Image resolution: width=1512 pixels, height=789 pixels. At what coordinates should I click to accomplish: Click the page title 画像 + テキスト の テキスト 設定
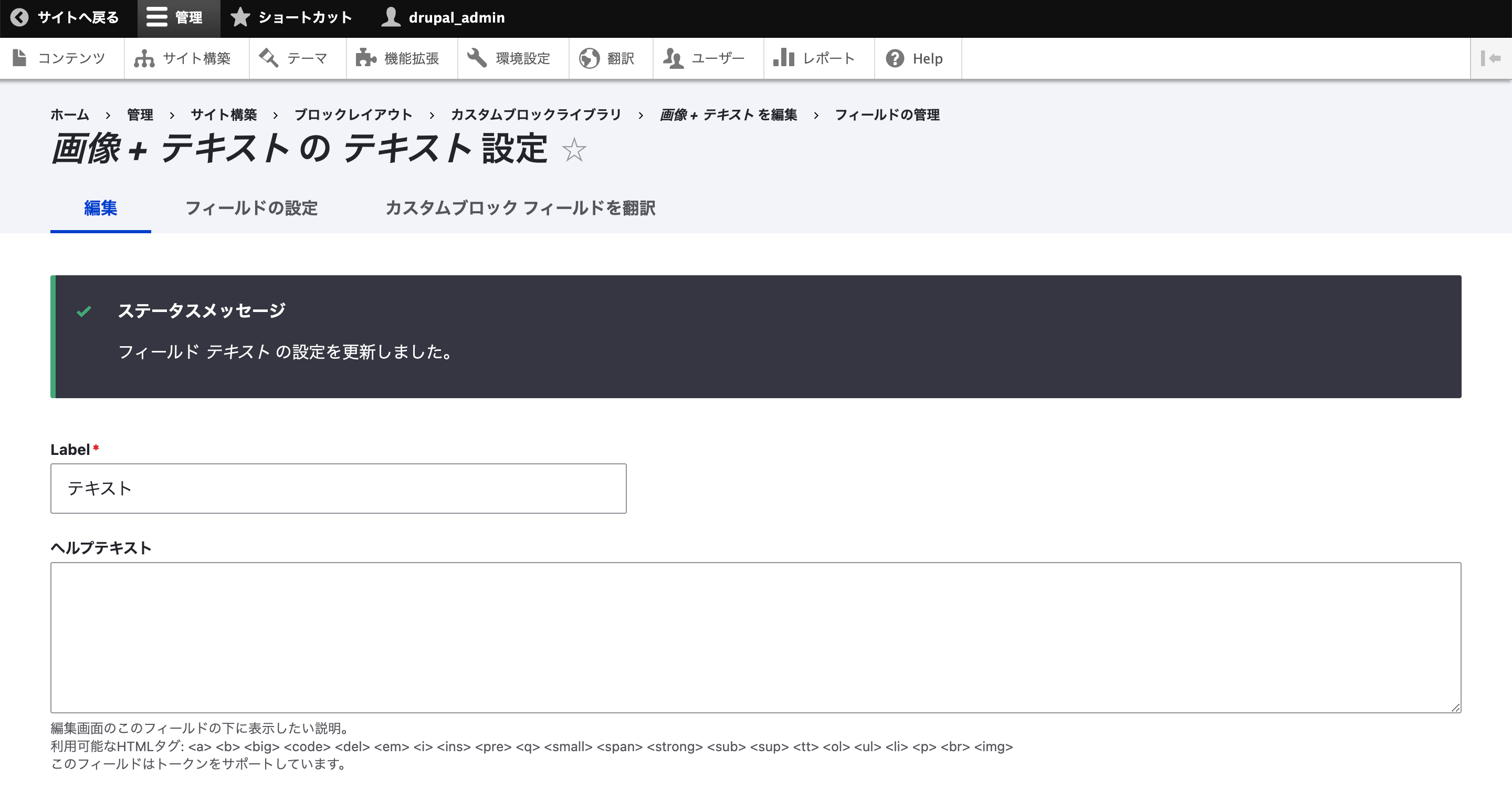pyautogui.click(x=299, y=148)
